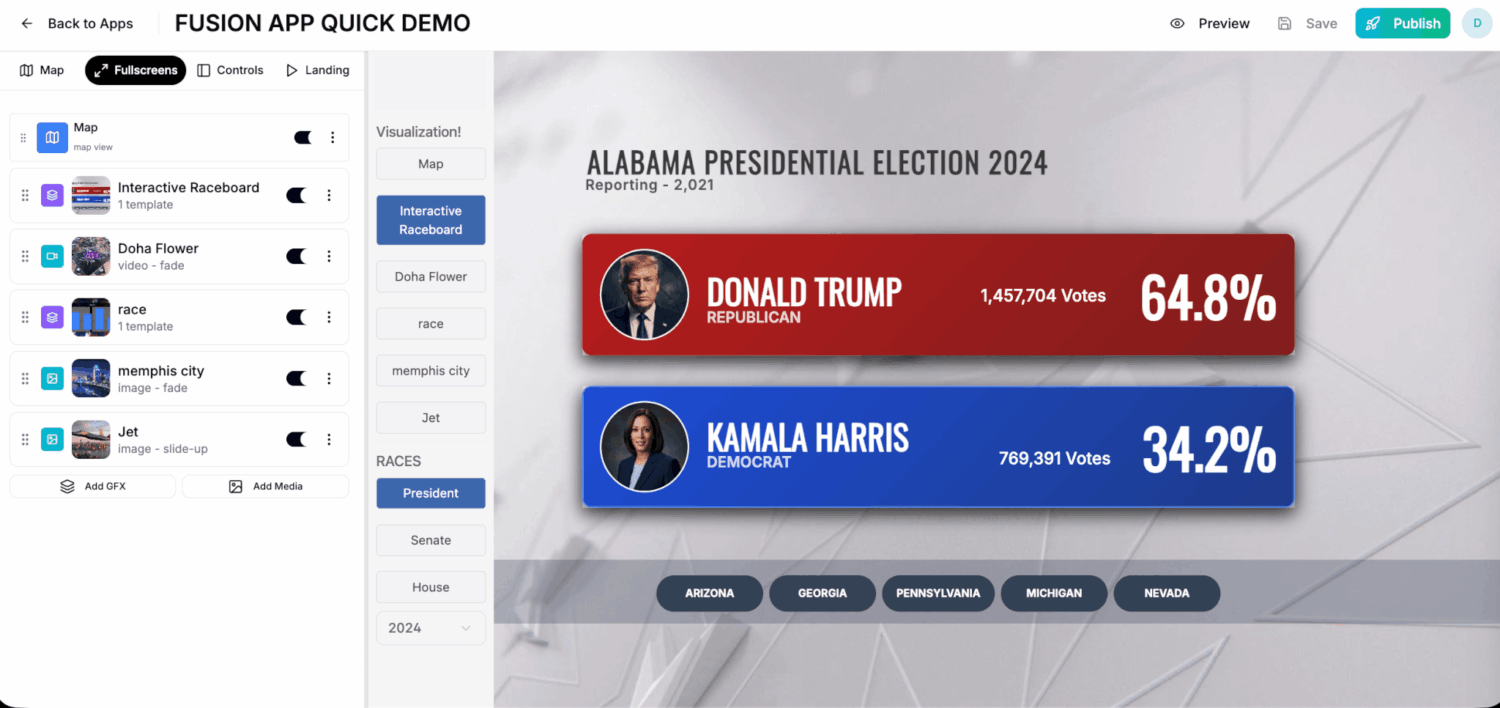This screenshot has height=708, width=1500.
Task: Click the drag handle for Doha Flower
Action: 25,257
